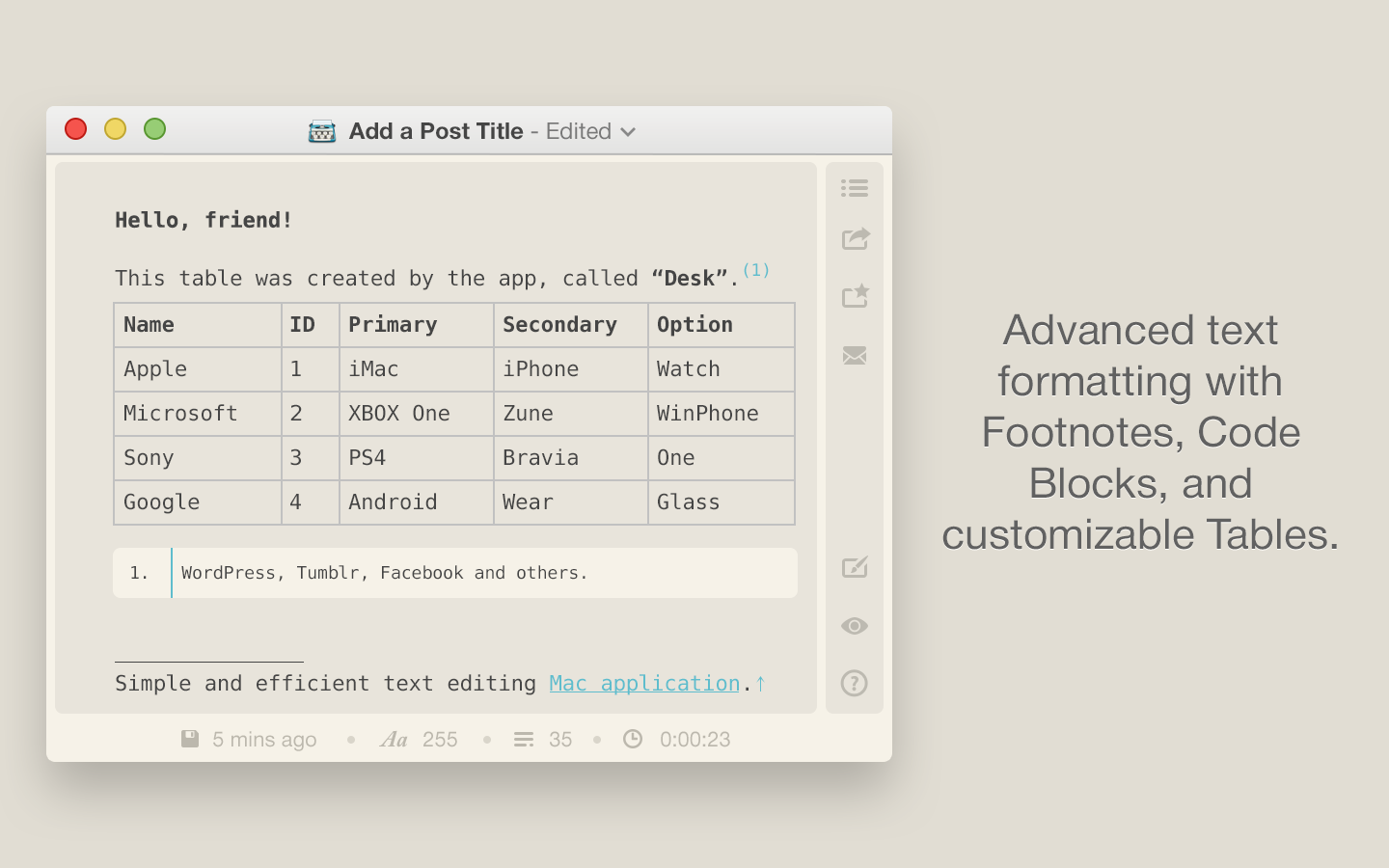The image size is (1389, 868).
Task: Select the Option table header cell
Action: (x=722, y=325)
